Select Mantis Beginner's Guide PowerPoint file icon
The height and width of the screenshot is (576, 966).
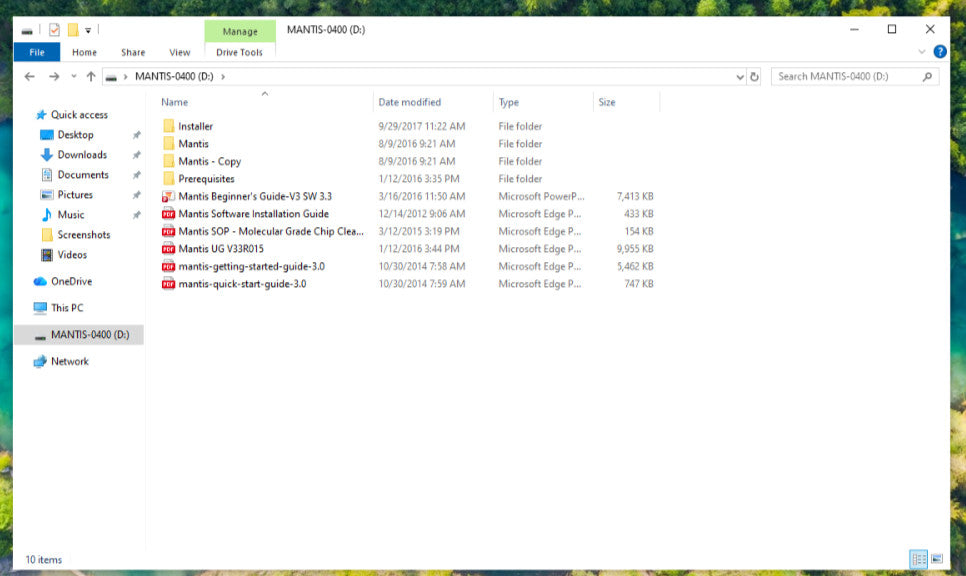[x=168, y=196]
